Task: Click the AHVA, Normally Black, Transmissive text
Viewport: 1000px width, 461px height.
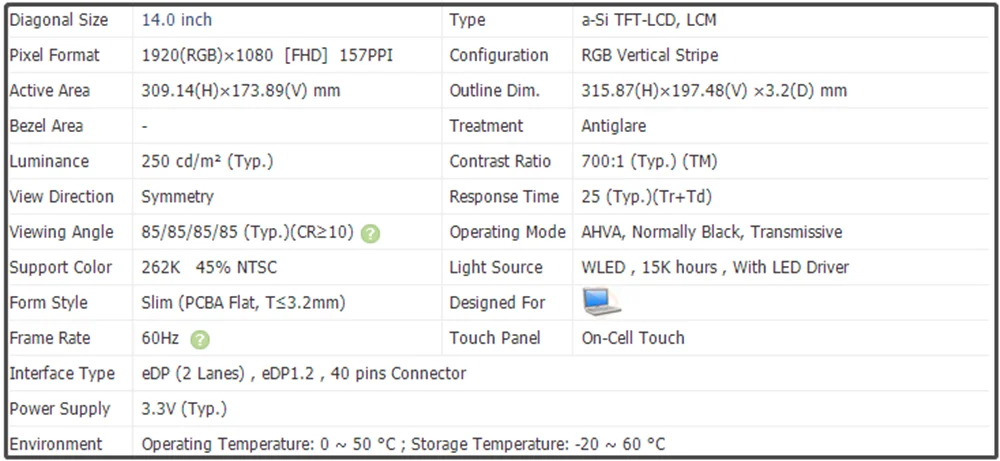Action: [x=712, y=232]
